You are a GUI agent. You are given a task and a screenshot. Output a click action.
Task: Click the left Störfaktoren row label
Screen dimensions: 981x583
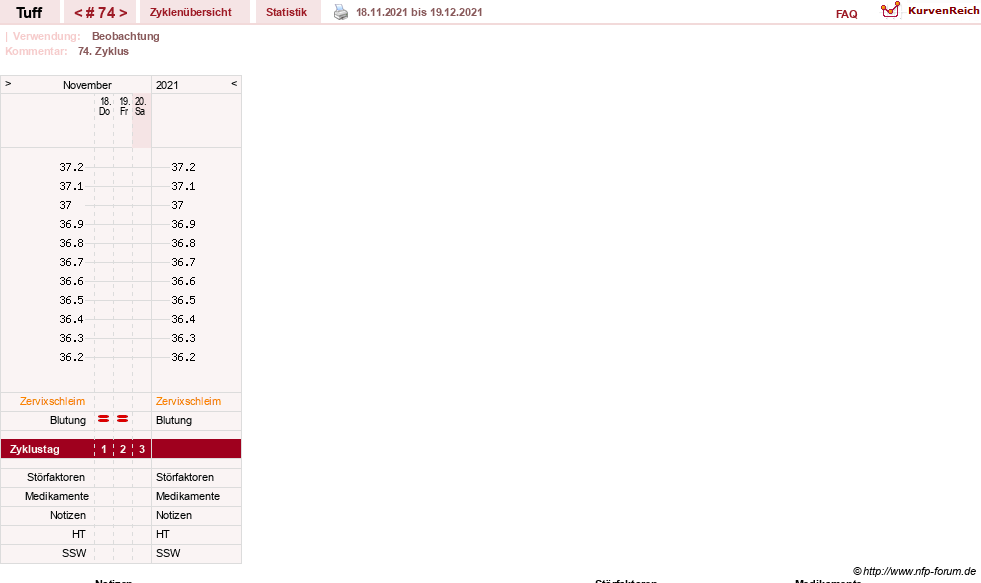[x=56, y=477]
